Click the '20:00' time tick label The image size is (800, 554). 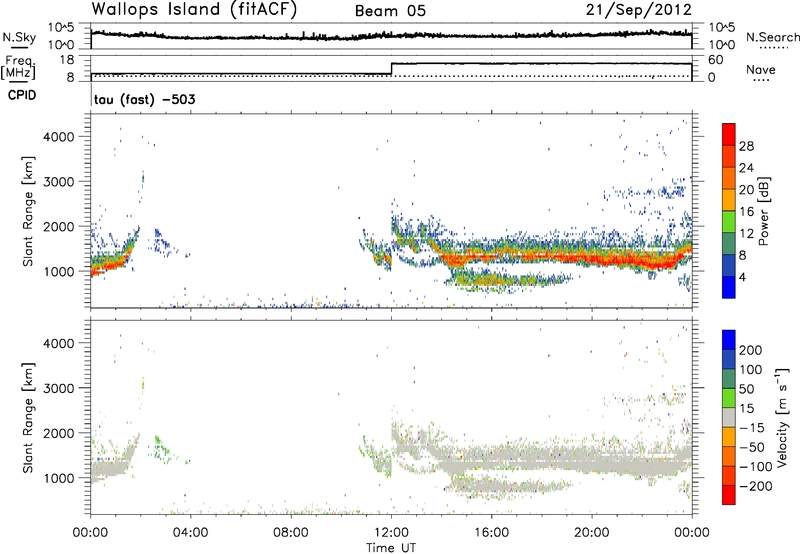tap(591, 533)
